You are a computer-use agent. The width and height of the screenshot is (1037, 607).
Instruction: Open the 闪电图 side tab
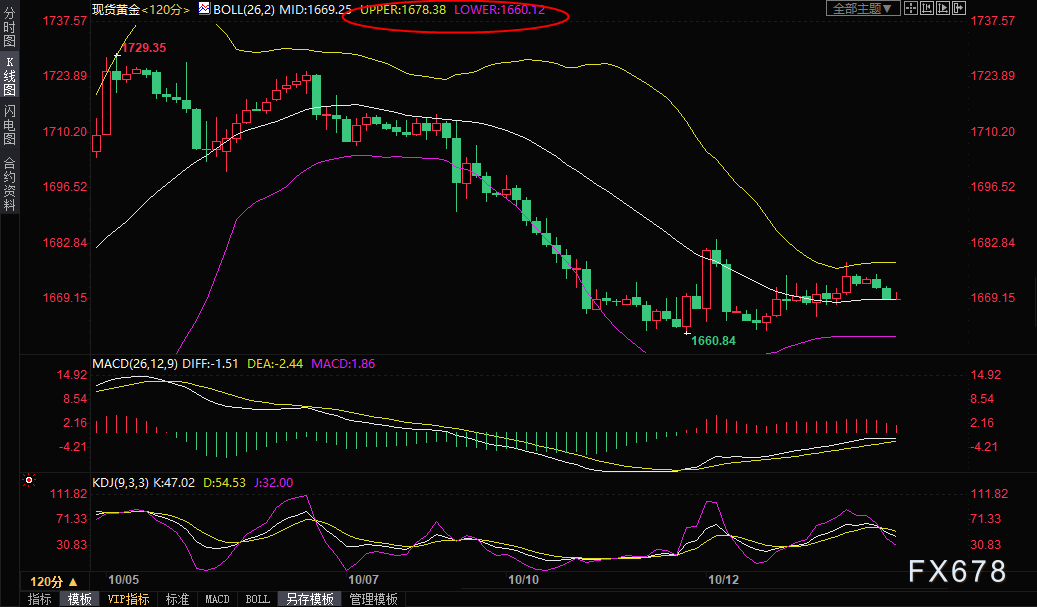[9, 124]
